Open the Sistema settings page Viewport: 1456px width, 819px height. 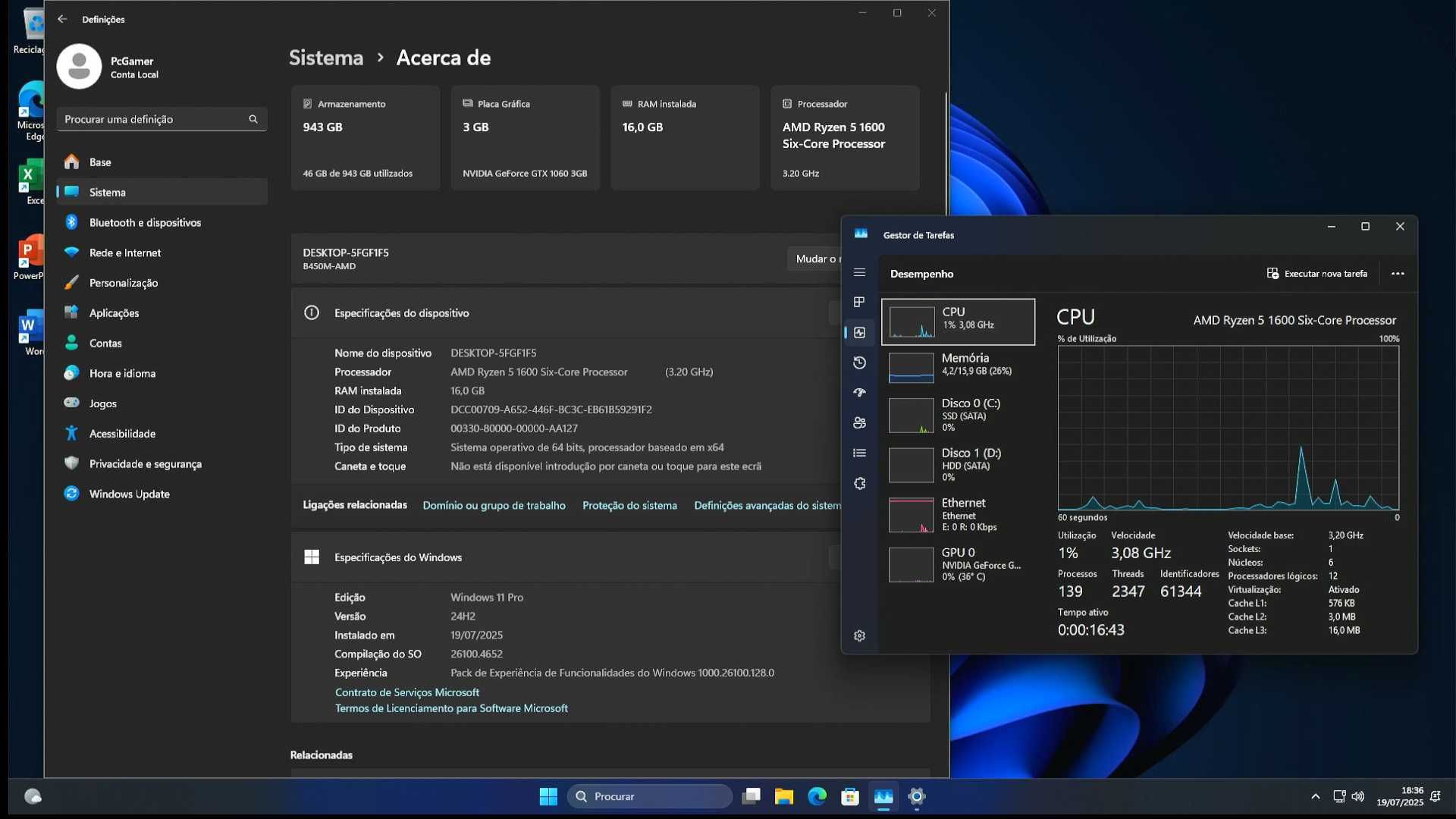162,192
